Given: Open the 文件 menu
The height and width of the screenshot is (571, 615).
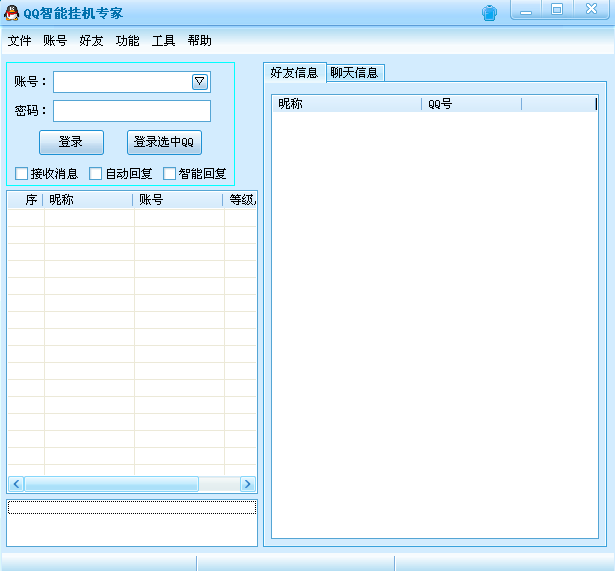Looking at the screenshot, I should click(19, 40).
